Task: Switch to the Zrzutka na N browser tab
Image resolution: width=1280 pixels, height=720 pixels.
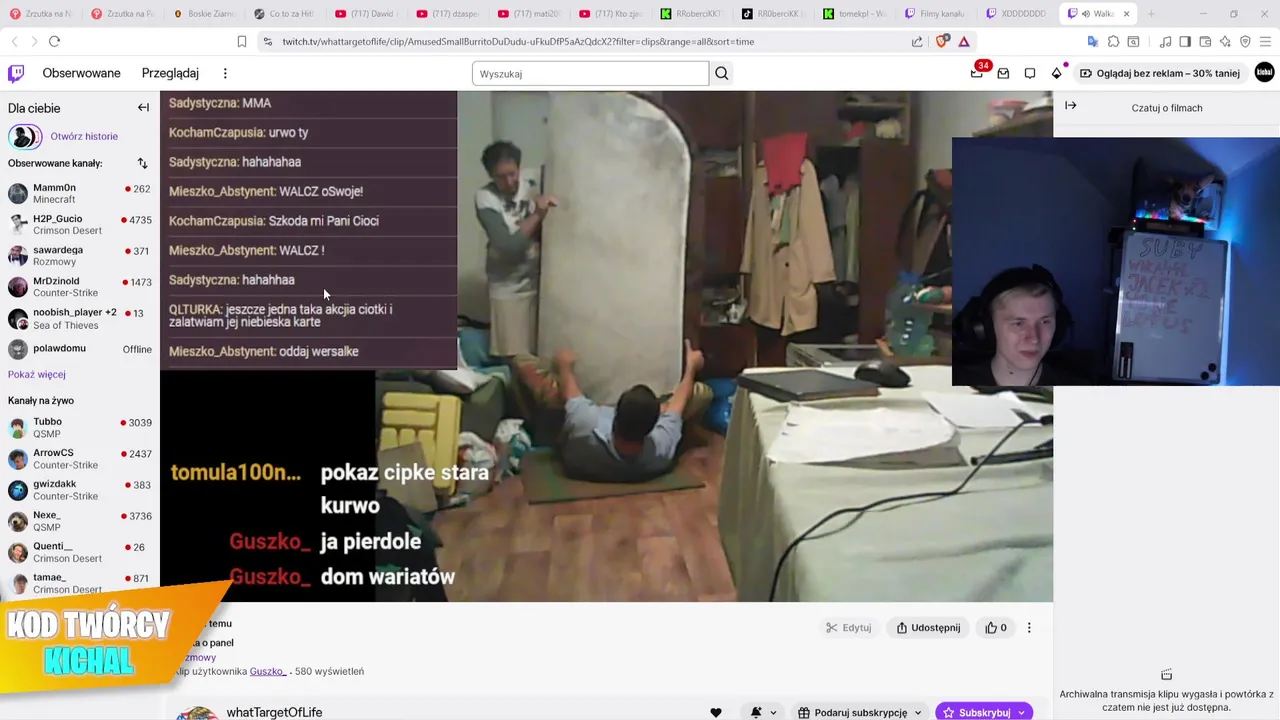Action: pyautogui.click(x=41, y=14)
